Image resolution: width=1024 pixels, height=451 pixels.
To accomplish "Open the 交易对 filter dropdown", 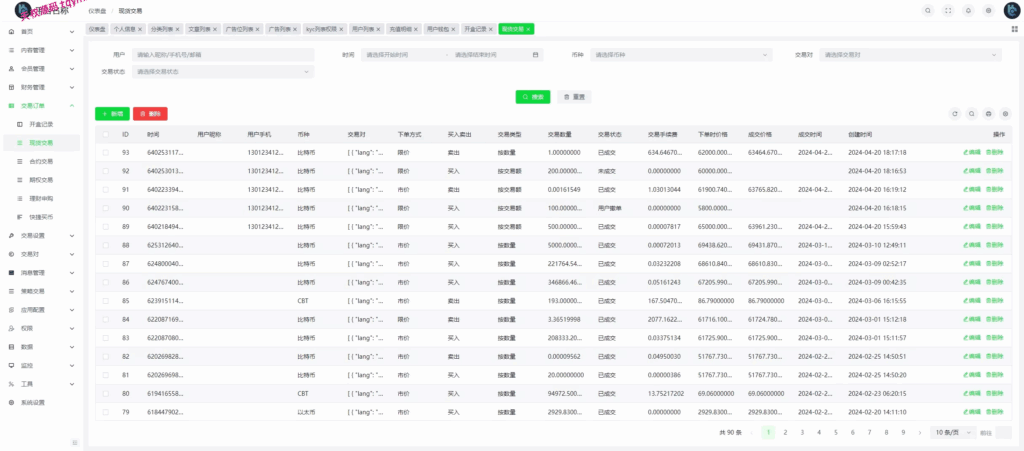I will coord(910,55).
